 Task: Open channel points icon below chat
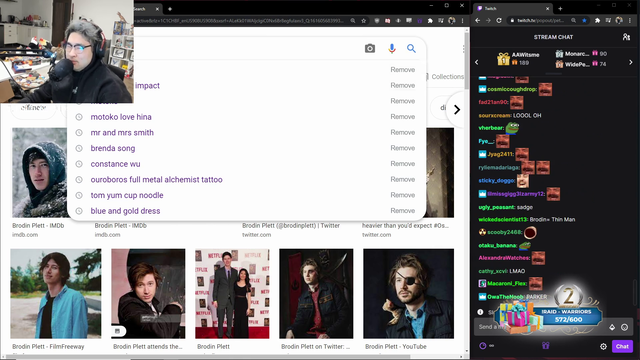click(482, 346)
